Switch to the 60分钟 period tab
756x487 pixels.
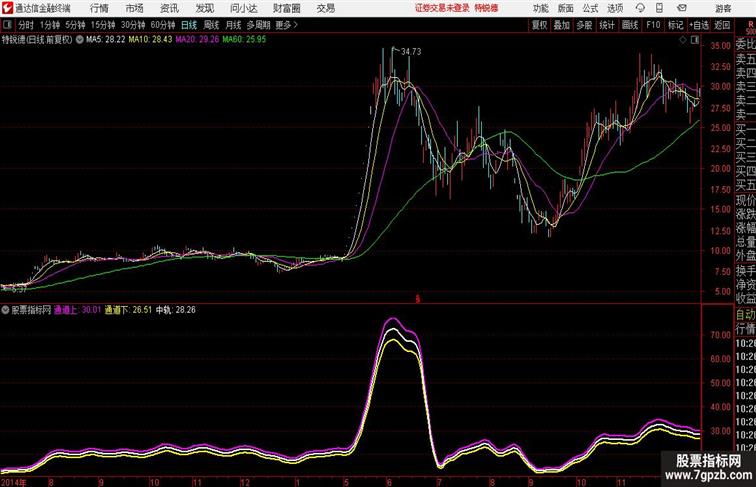[163, 25]
